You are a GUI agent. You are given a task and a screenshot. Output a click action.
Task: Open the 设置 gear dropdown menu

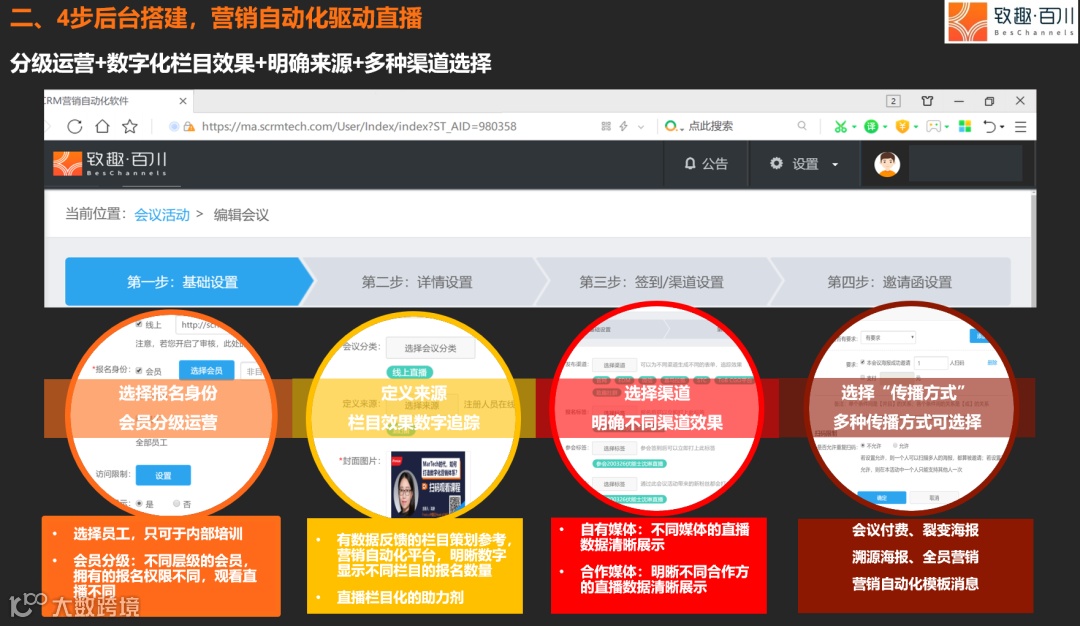(x=804, y=164)
